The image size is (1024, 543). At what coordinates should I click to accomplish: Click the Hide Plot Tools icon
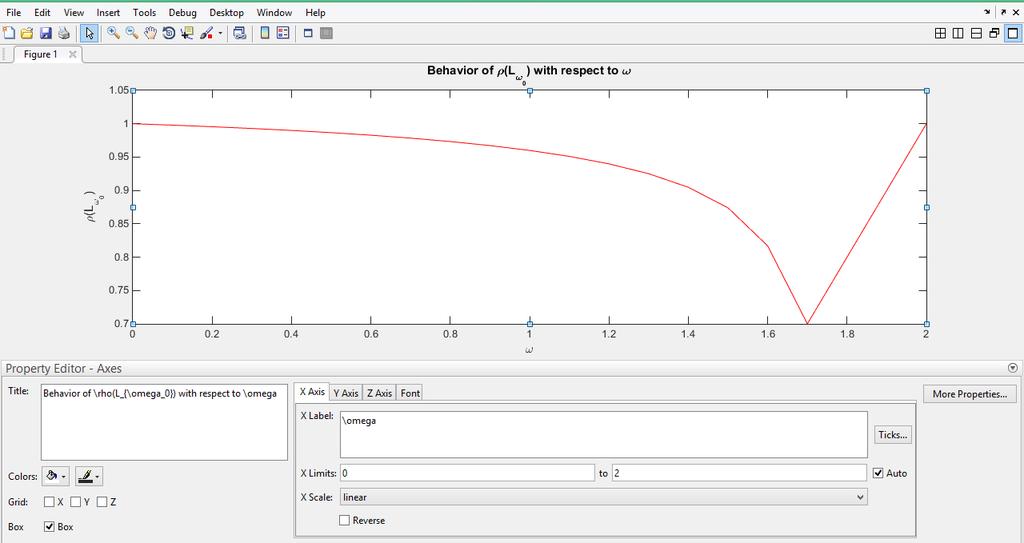click(308, 33)
